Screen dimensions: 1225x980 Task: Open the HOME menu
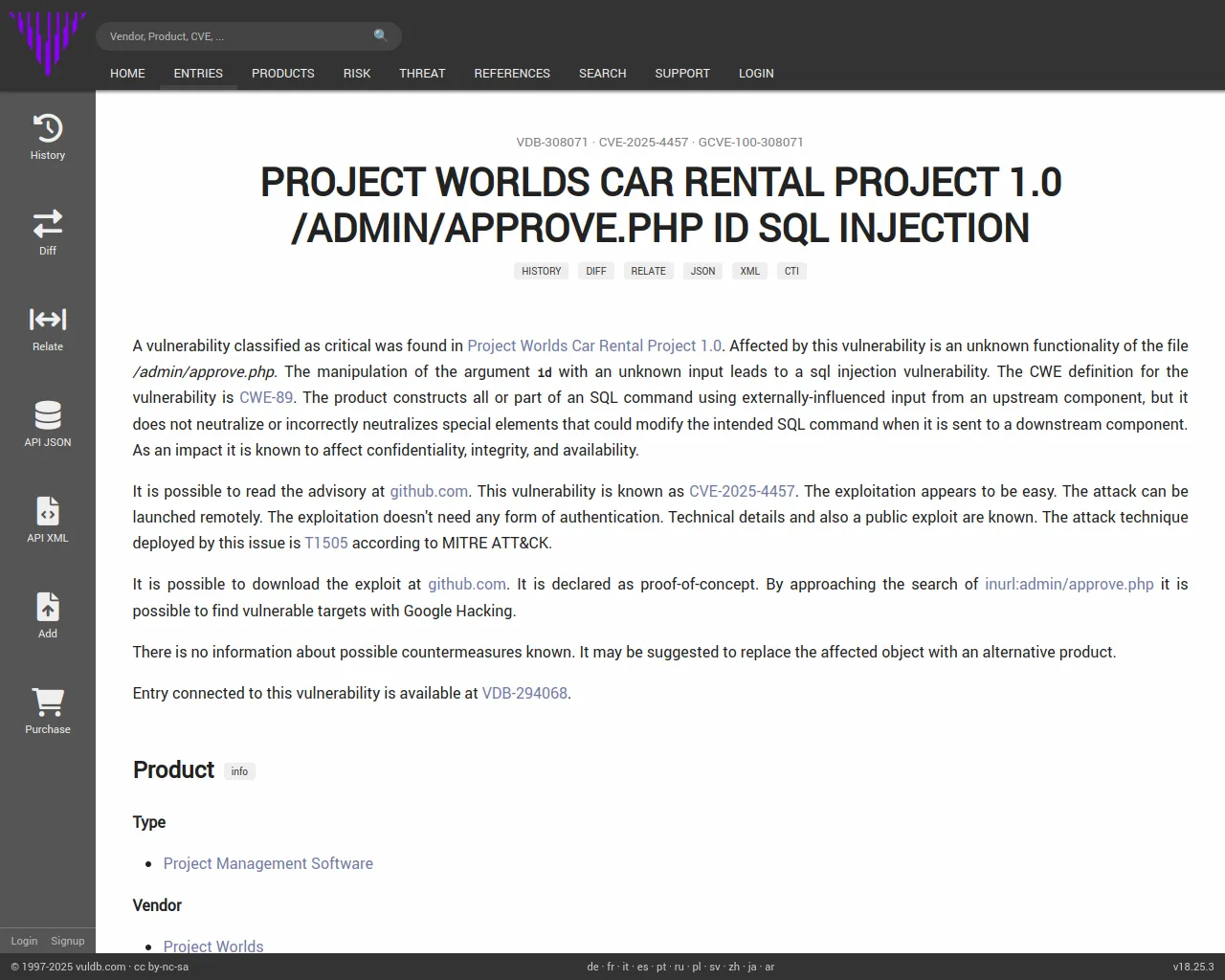click(x=127, y=73)
